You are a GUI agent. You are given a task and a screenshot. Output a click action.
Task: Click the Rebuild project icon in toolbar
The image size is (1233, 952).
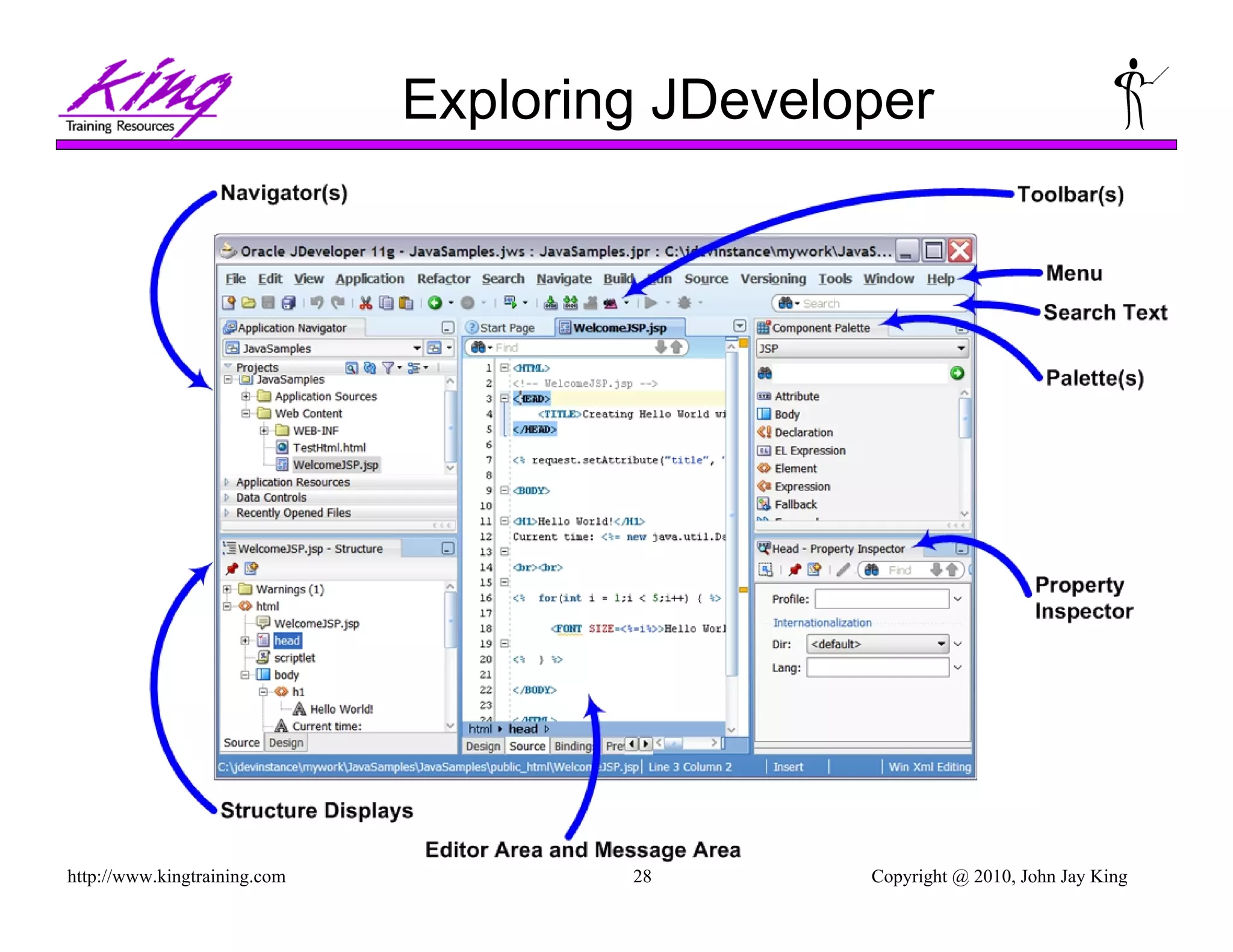570,303
